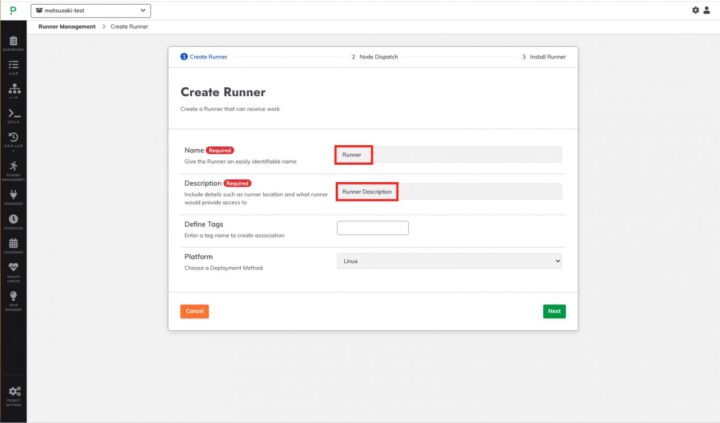Image resolution: width=720 pixels, height=423 pixels.
Task: Click the PagerDuty logo in top-left corner
Action: 13,10
